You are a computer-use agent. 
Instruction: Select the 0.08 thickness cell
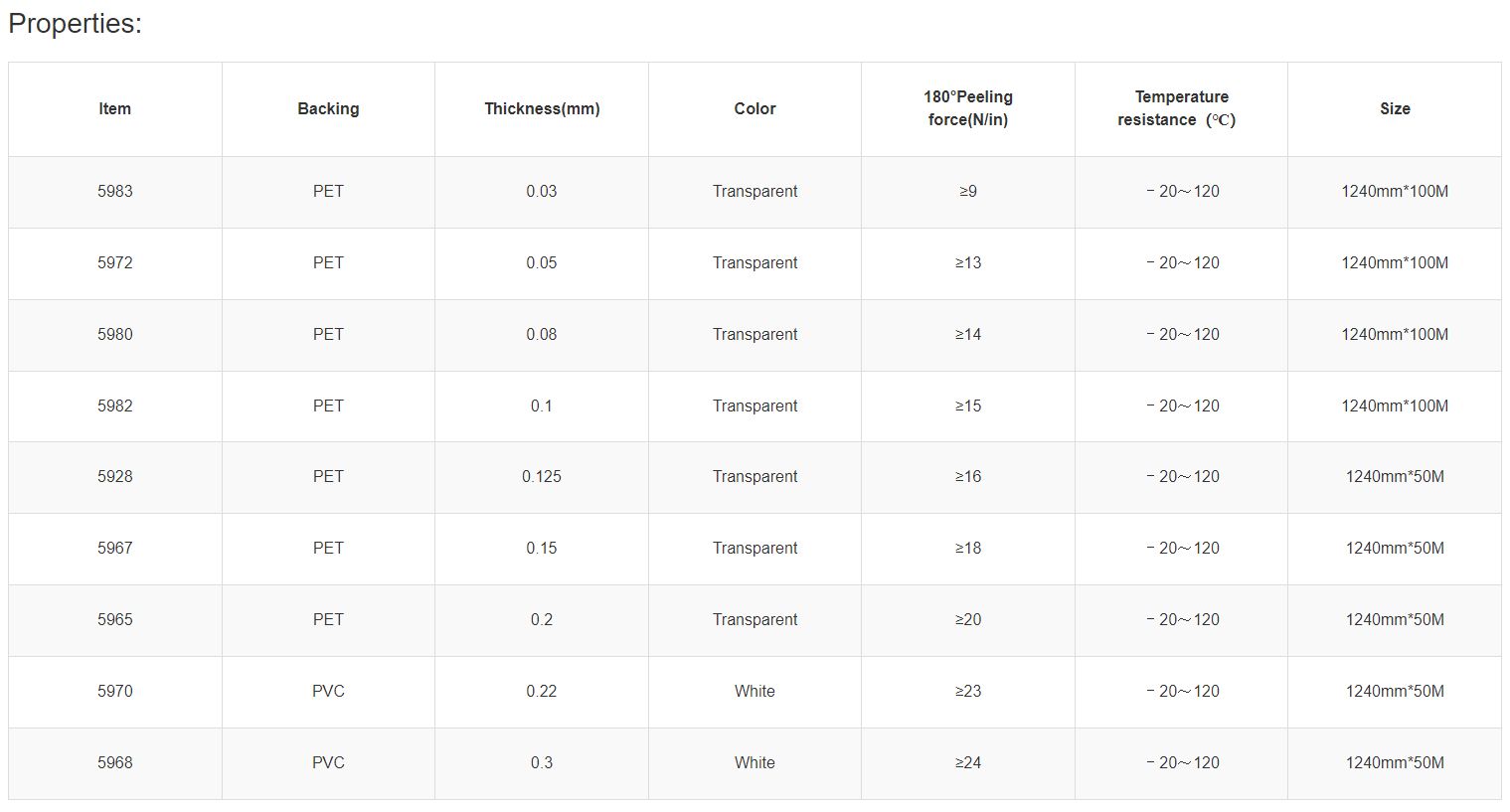[x=542, y=335]
